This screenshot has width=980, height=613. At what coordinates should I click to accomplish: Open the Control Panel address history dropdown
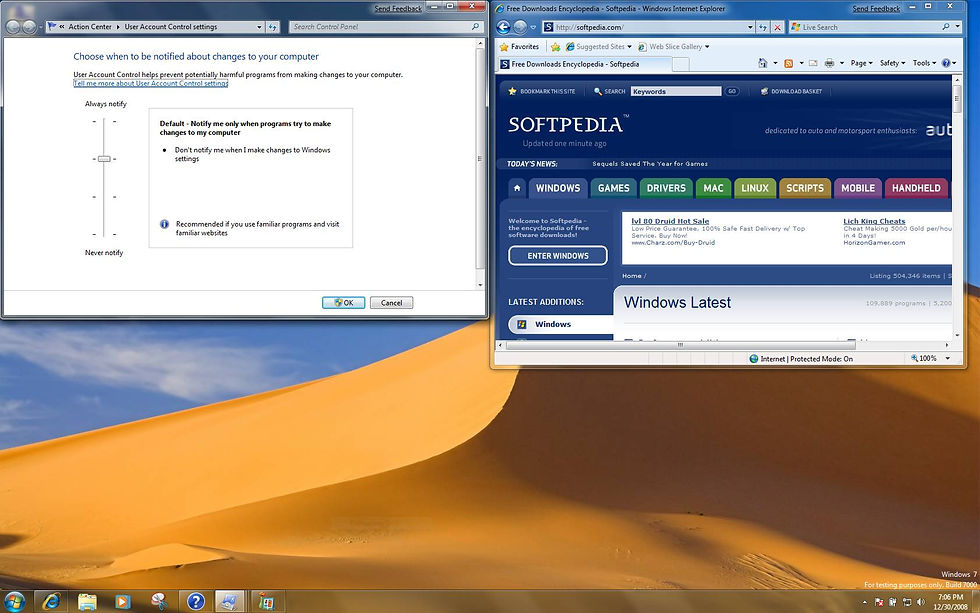(259, 27)
